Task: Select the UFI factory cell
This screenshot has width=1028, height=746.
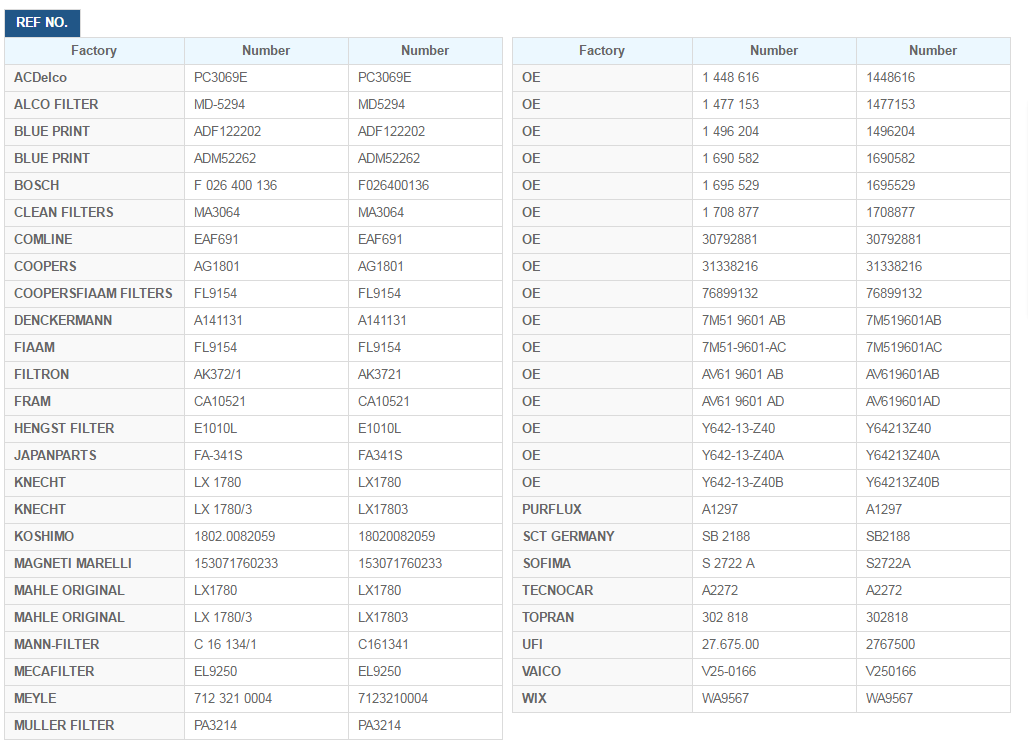Action: 602,644
